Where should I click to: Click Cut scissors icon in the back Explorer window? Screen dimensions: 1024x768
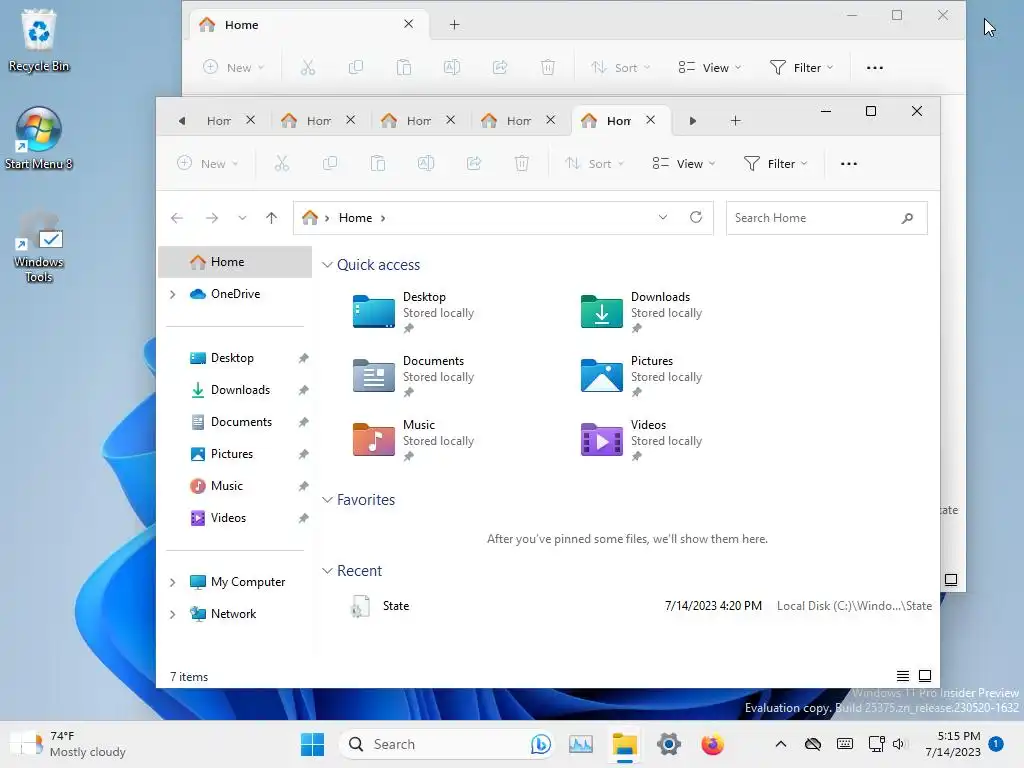click(x=308, y=67)
